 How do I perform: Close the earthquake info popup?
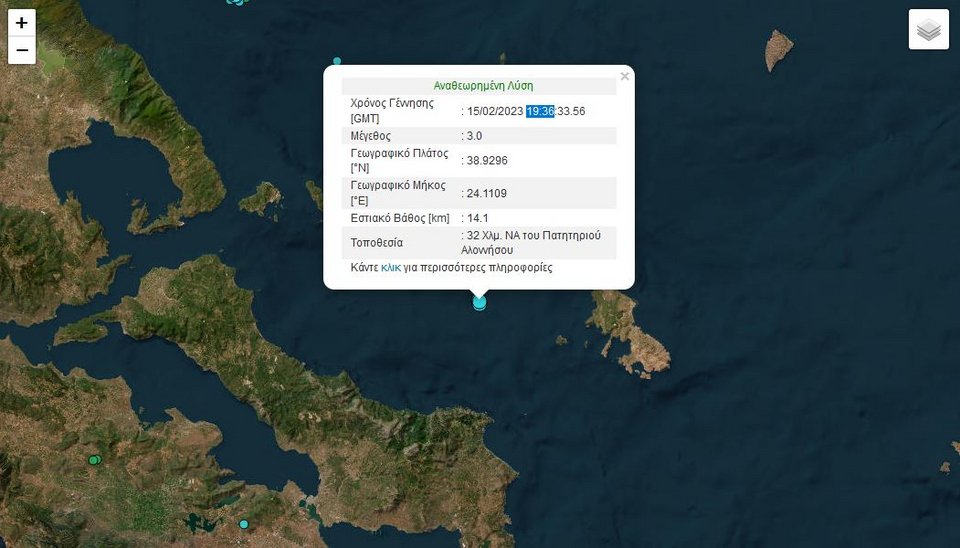coord(625,76)
